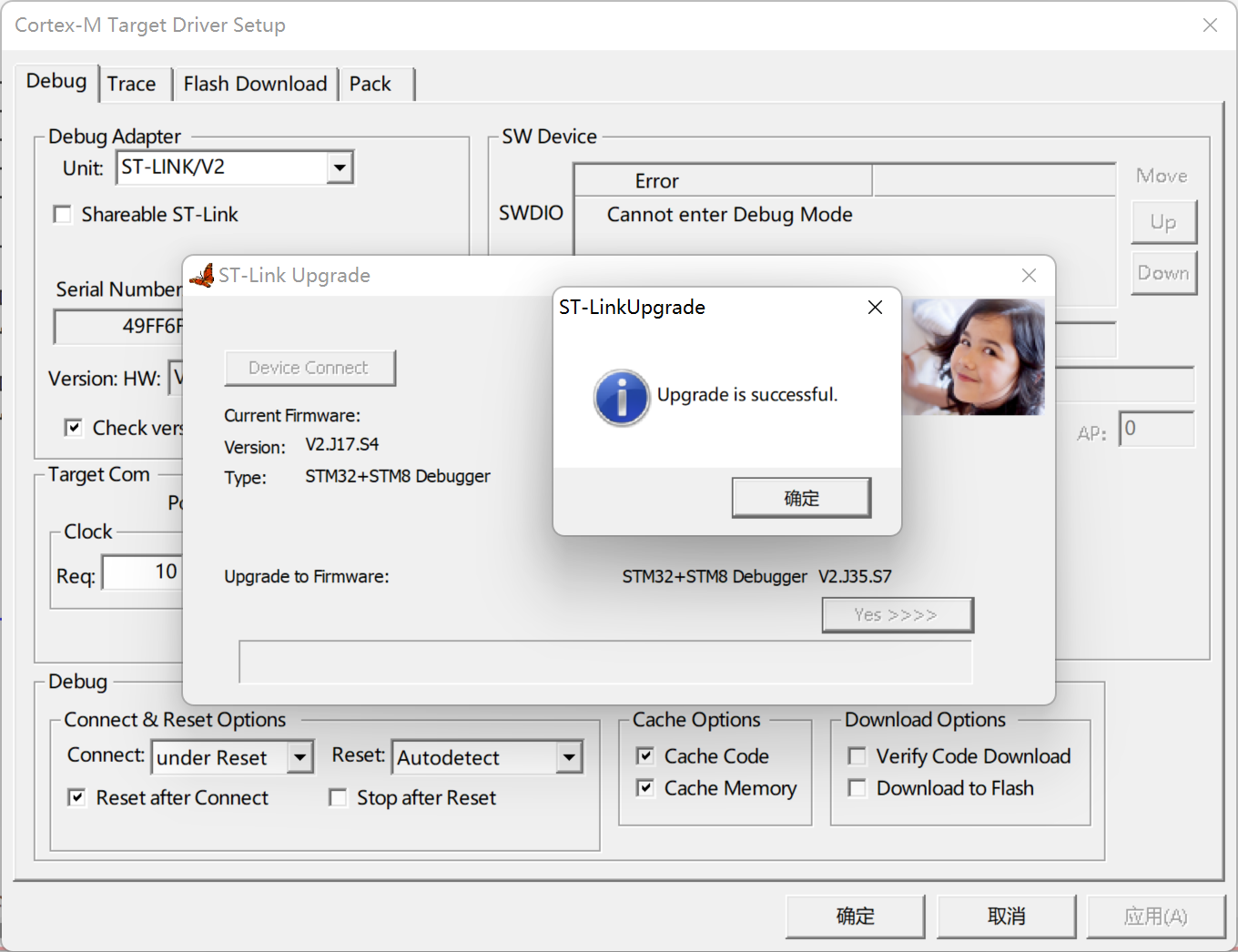Click the bottom 取消 cancel button
The image size is (1238, 952).
point(1006,917)
